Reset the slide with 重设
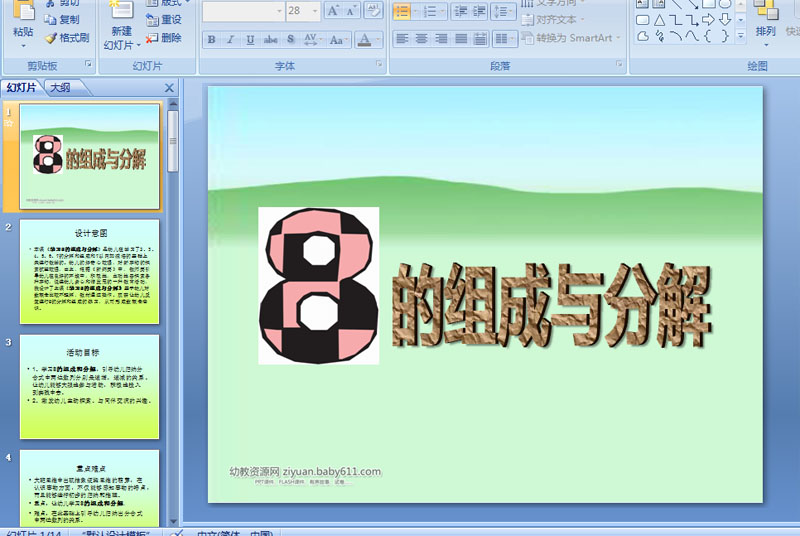Screen dimensions: 800x536 click(163, 19)
